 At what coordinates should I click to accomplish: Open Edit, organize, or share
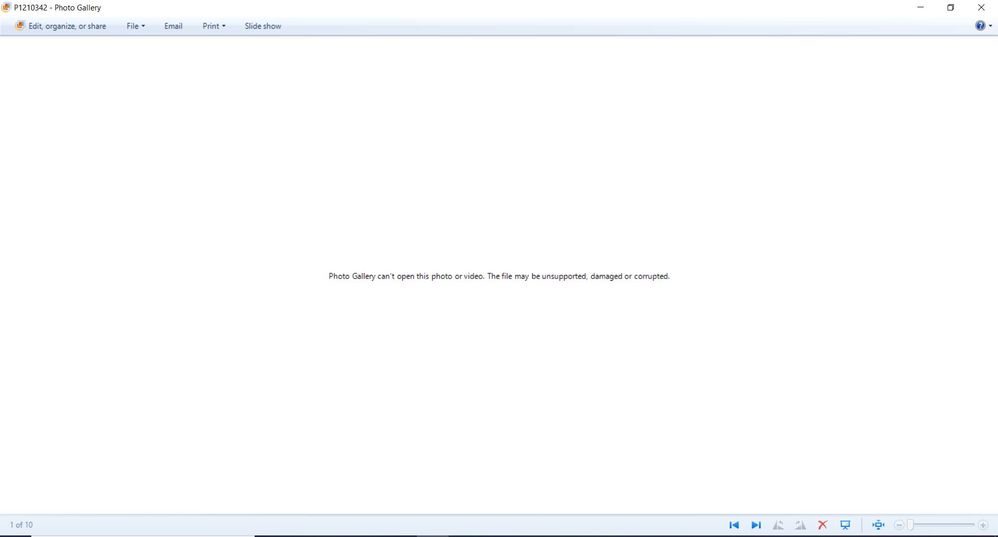point(60,26)
